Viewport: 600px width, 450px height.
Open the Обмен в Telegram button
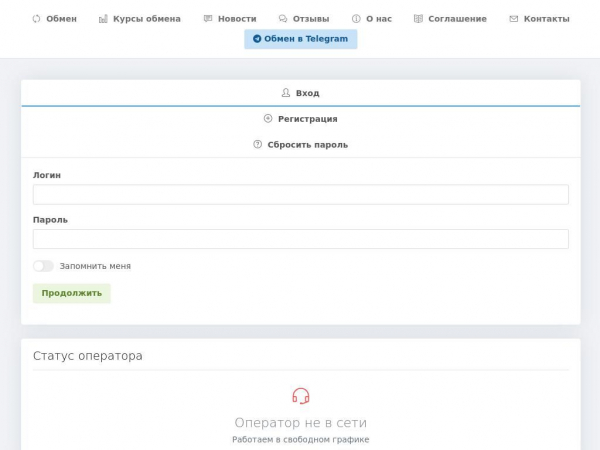(301, 39)
